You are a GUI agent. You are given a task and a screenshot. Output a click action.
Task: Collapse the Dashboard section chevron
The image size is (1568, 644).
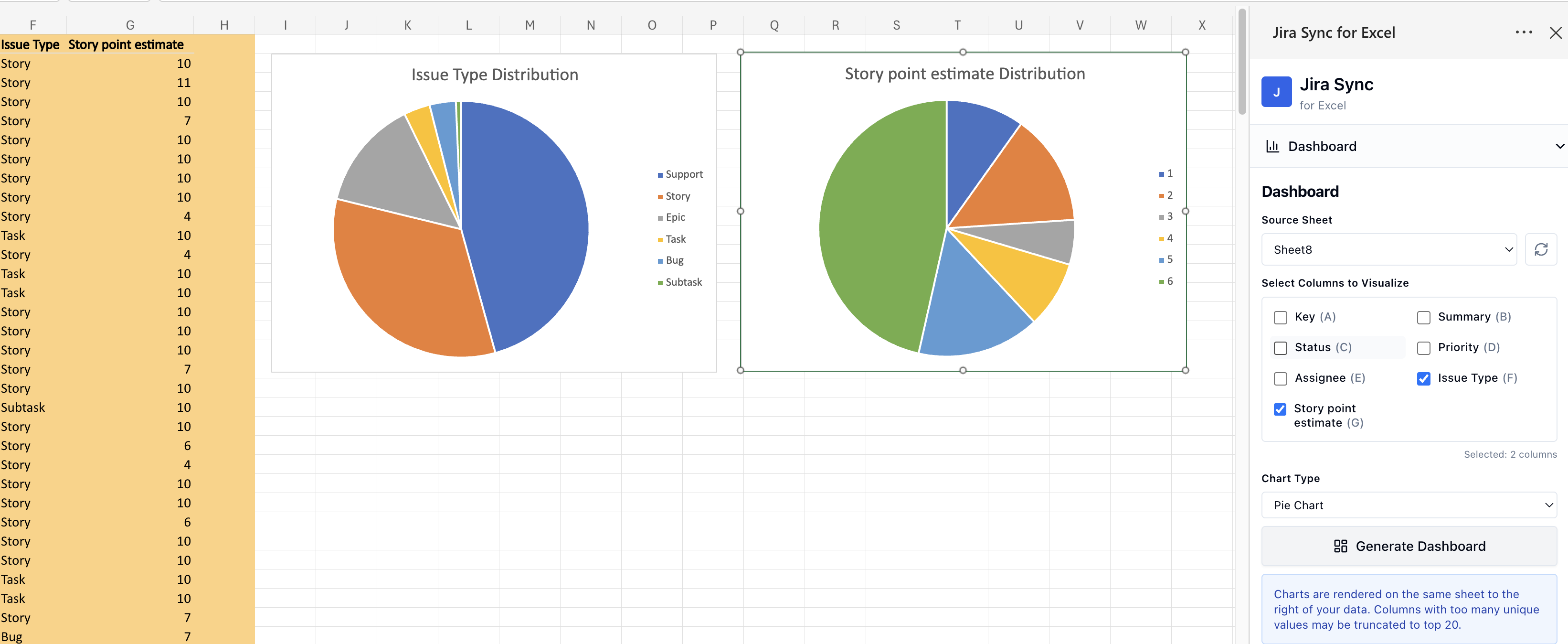tap(1559, 146)
